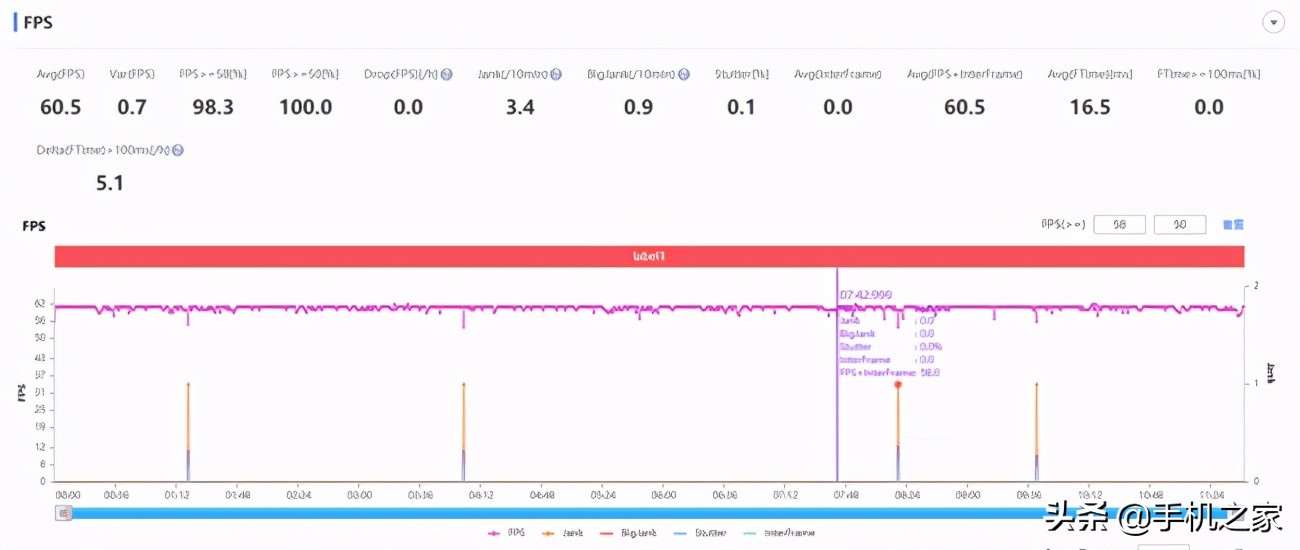Click Jank value 3.4

pos(520,107)
